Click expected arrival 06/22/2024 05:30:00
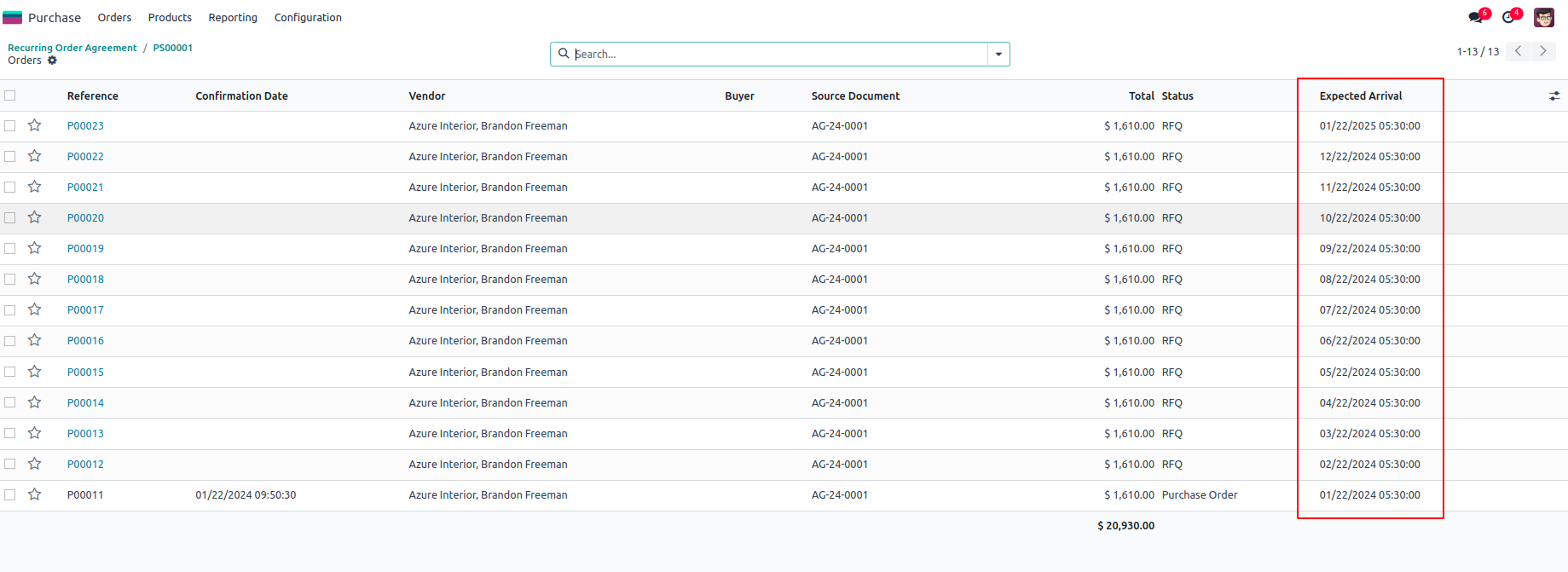The image size is (1568, 572). point(1370,340)
